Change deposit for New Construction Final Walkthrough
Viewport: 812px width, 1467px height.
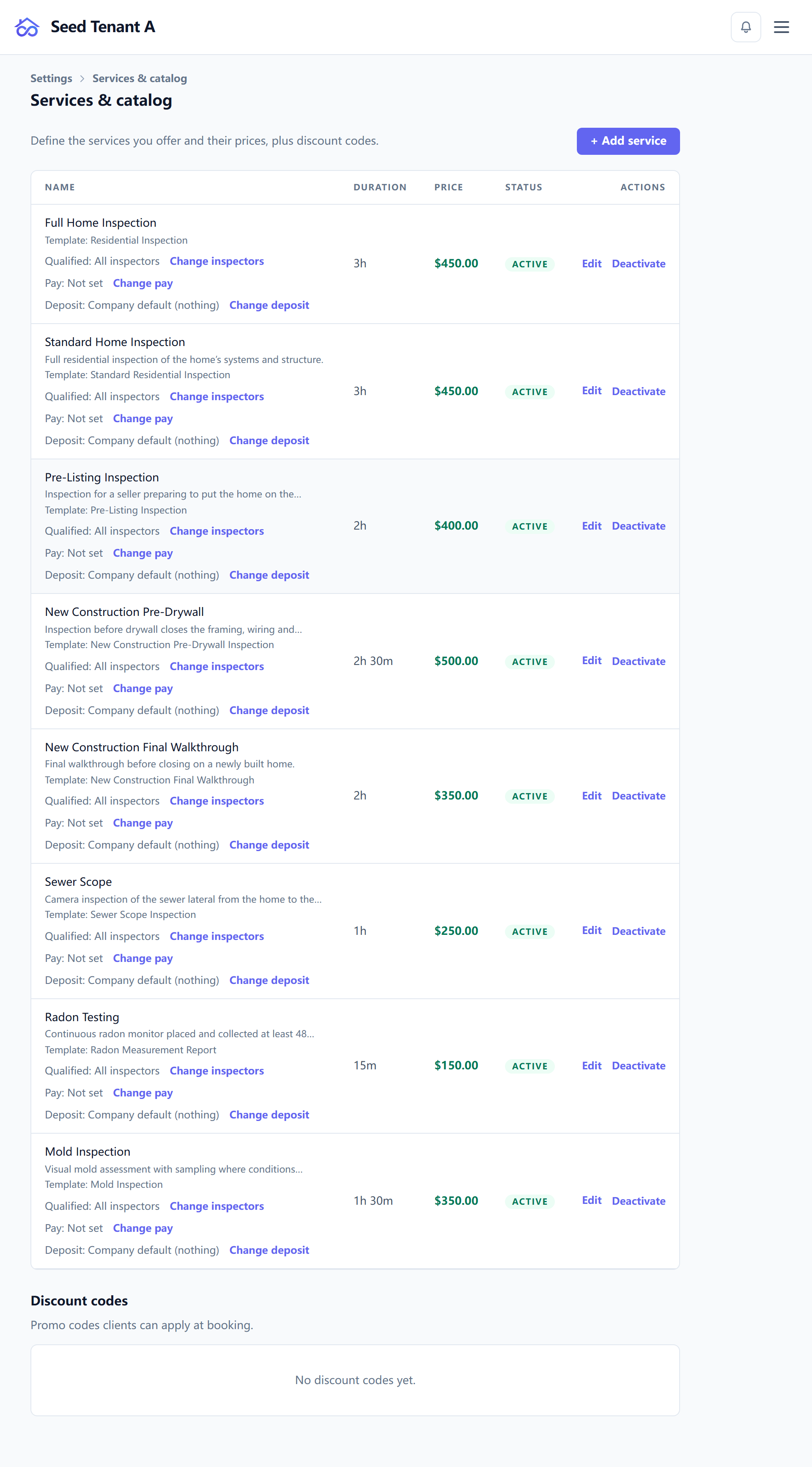click(269, 845)
